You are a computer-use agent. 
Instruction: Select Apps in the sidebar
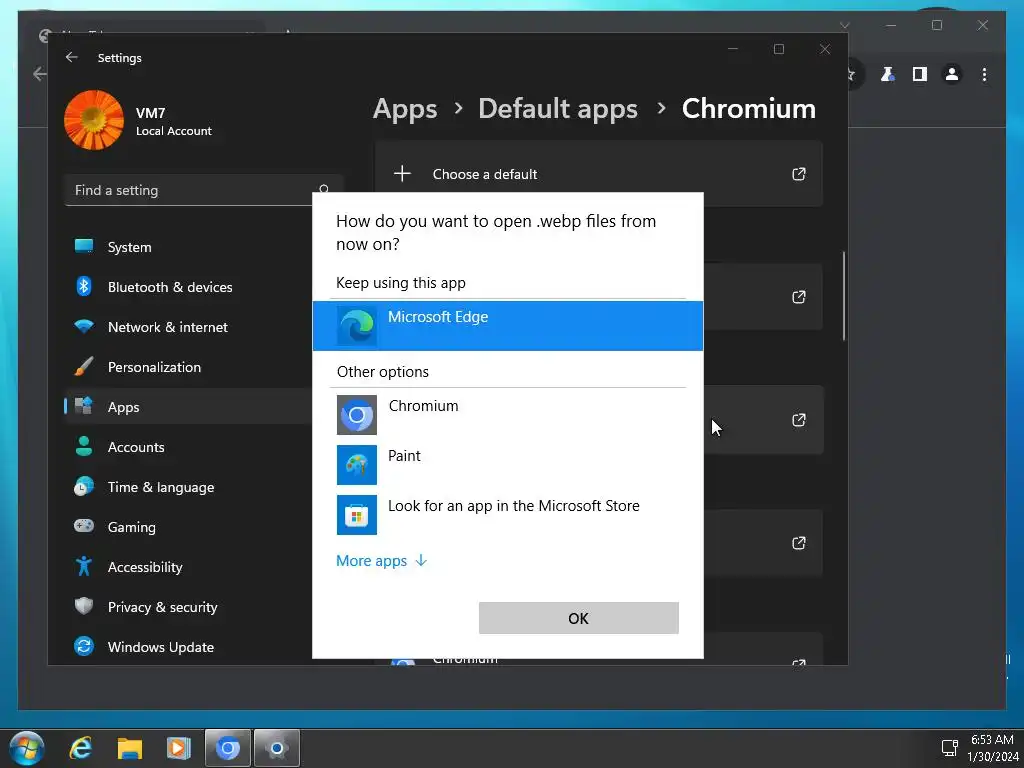click(188, 407)
